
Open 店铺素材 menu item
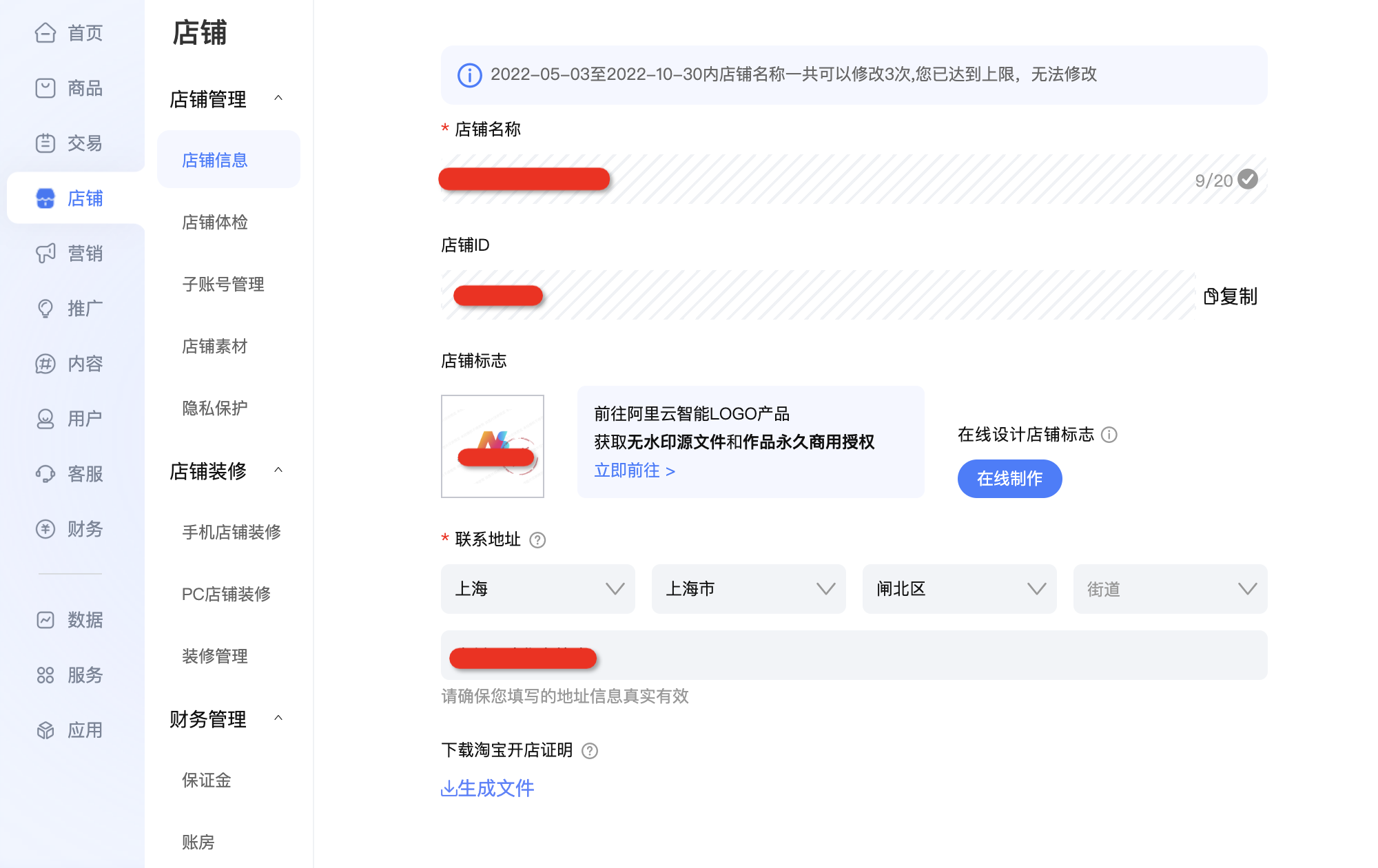(x=215, y=346)
